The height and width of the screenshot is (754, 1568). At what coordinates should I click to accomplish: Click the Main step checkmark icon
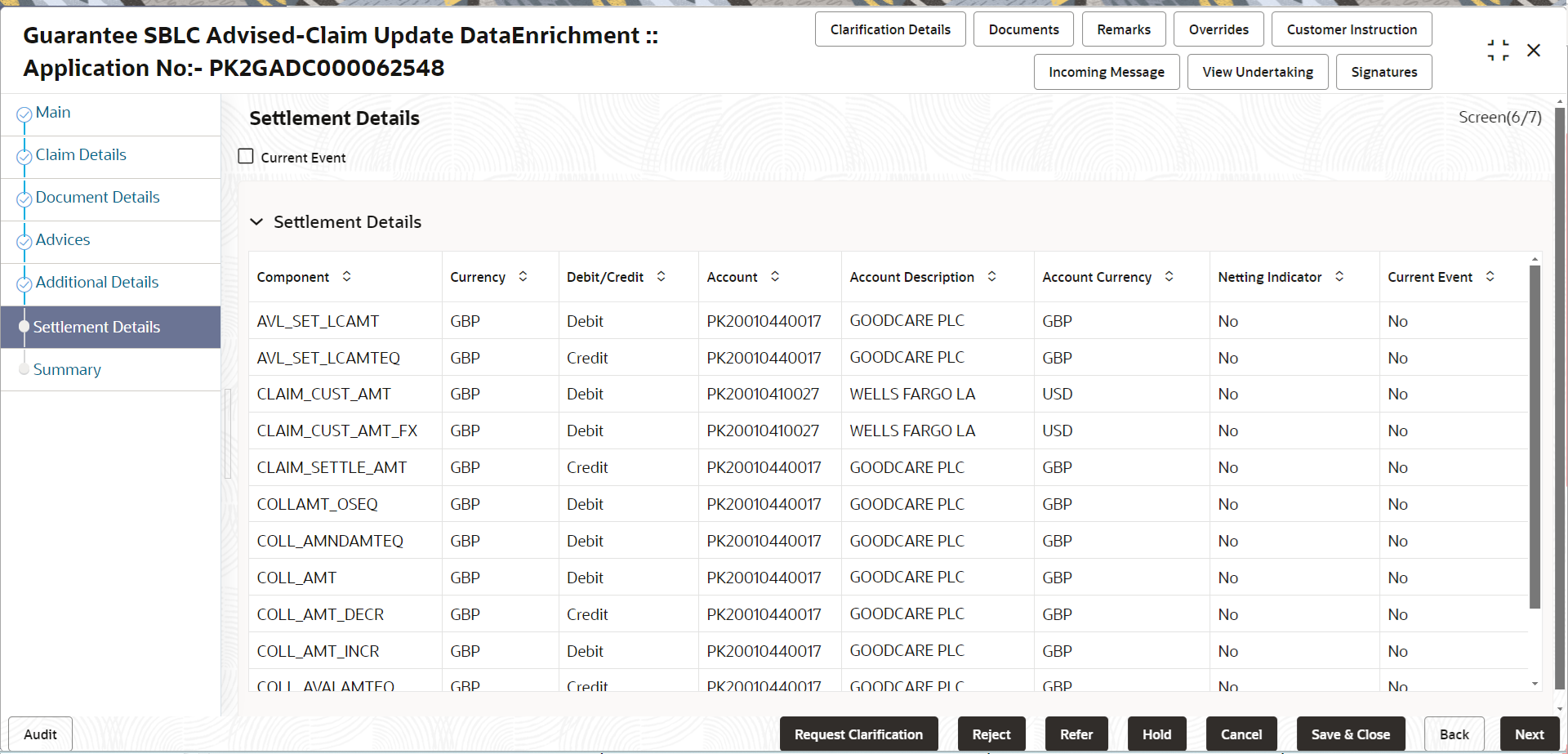24,114
